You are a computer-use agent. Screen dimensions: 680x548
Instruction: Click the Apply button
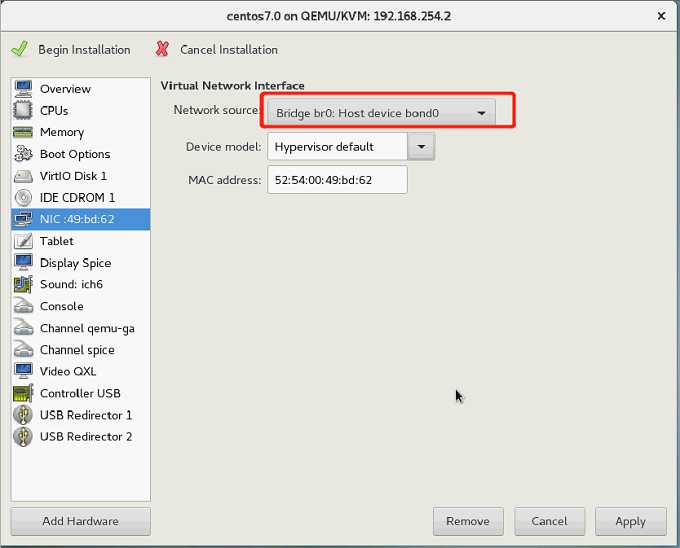pos(631,521)
